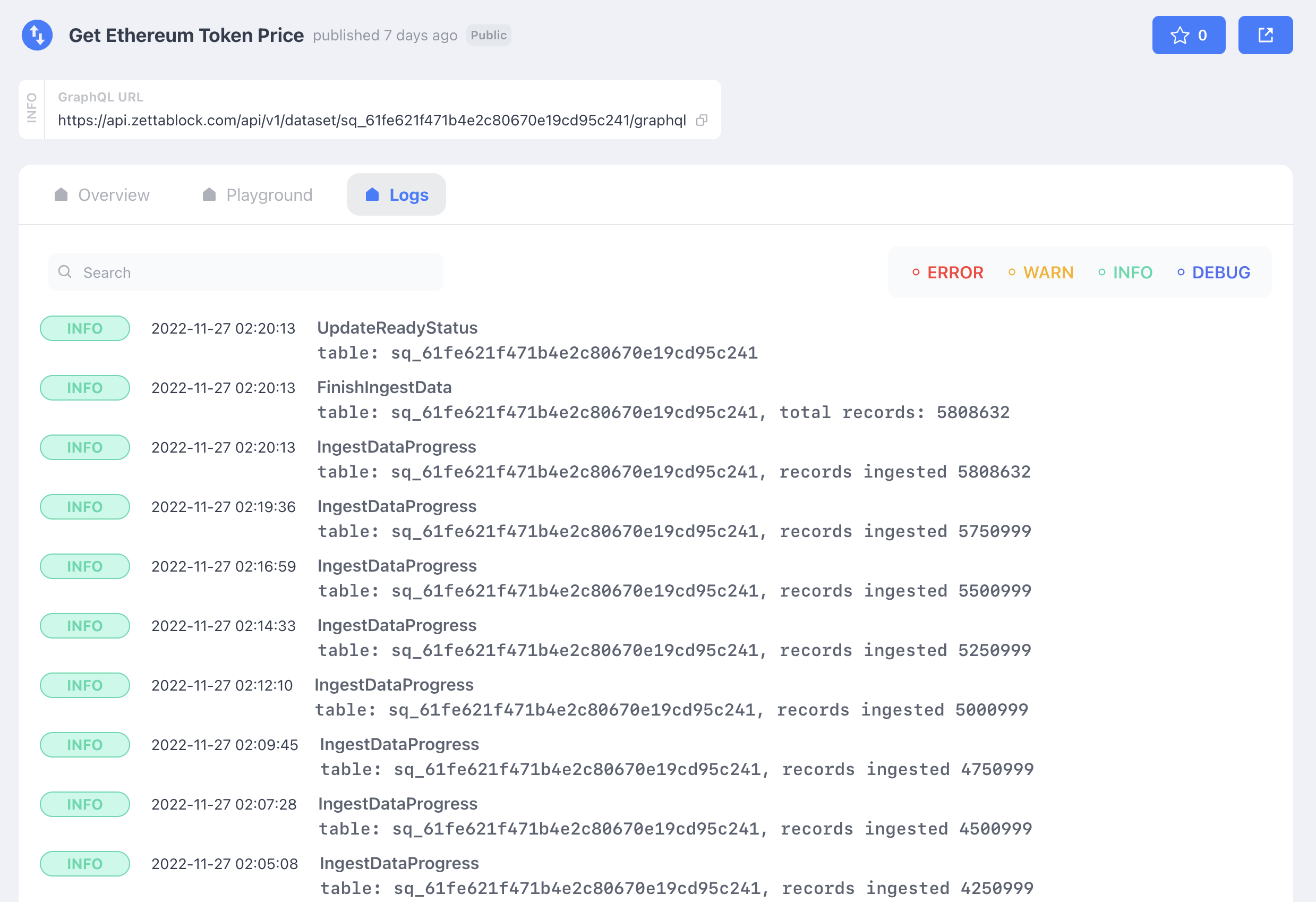Image resolution: width=1316 pixels, height=902 pixels.
Task: Toggle the ERROR log level filter
Action: click(948, 273)
